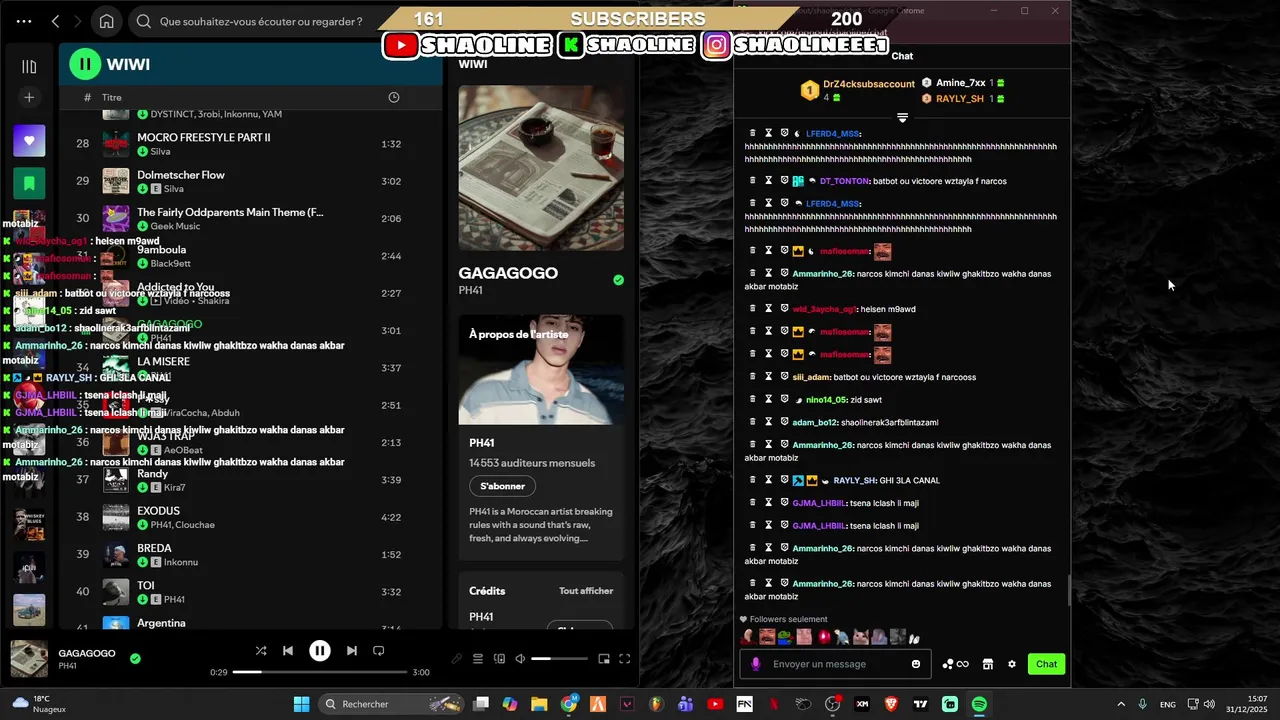Screen dimensions: 1280x720
Task: Send message with green Chat button
Action: point(1046,664)
